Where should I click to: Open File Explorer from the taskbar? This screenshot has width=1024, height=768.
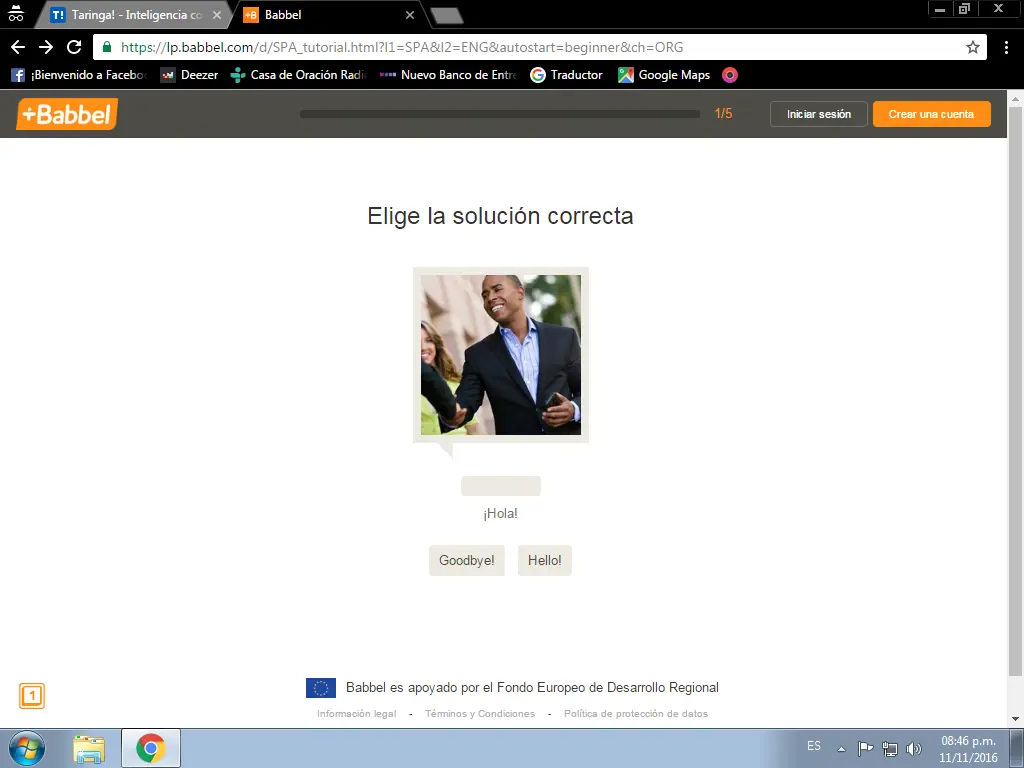pos(89,748)
